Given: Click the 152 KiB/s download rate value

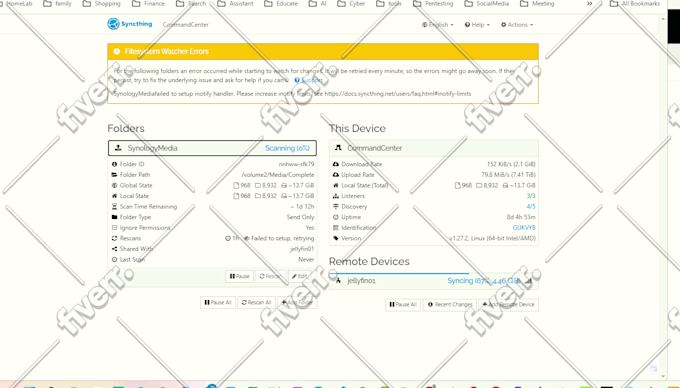Looking at the screenshot, I should (x=511, y=164).
